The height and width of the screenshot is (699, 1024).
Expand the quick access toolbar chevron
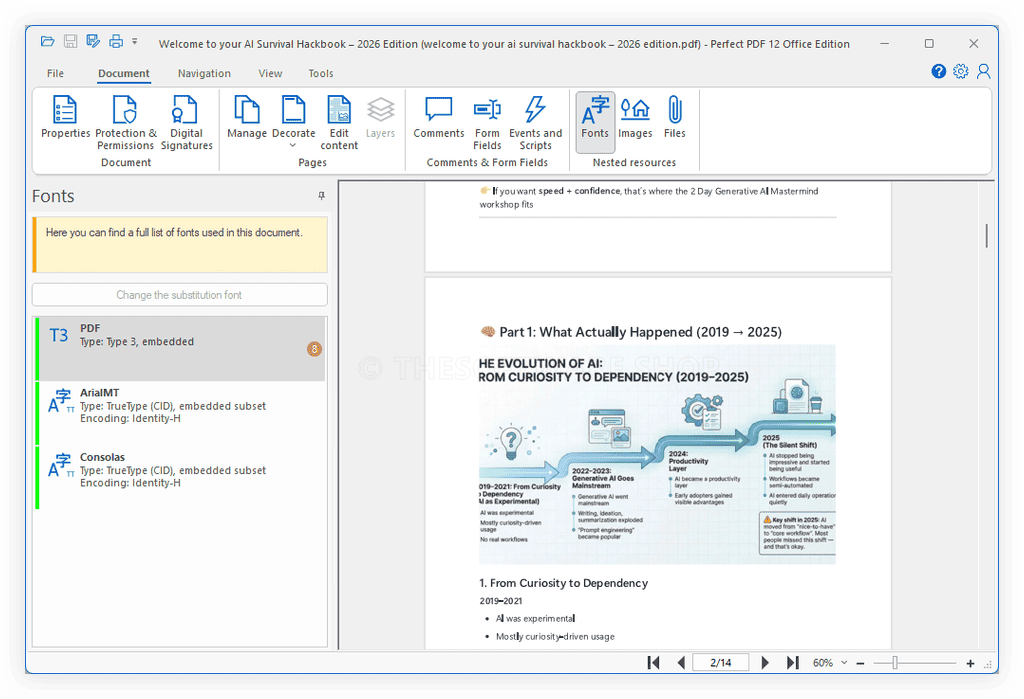click(135, 42)
